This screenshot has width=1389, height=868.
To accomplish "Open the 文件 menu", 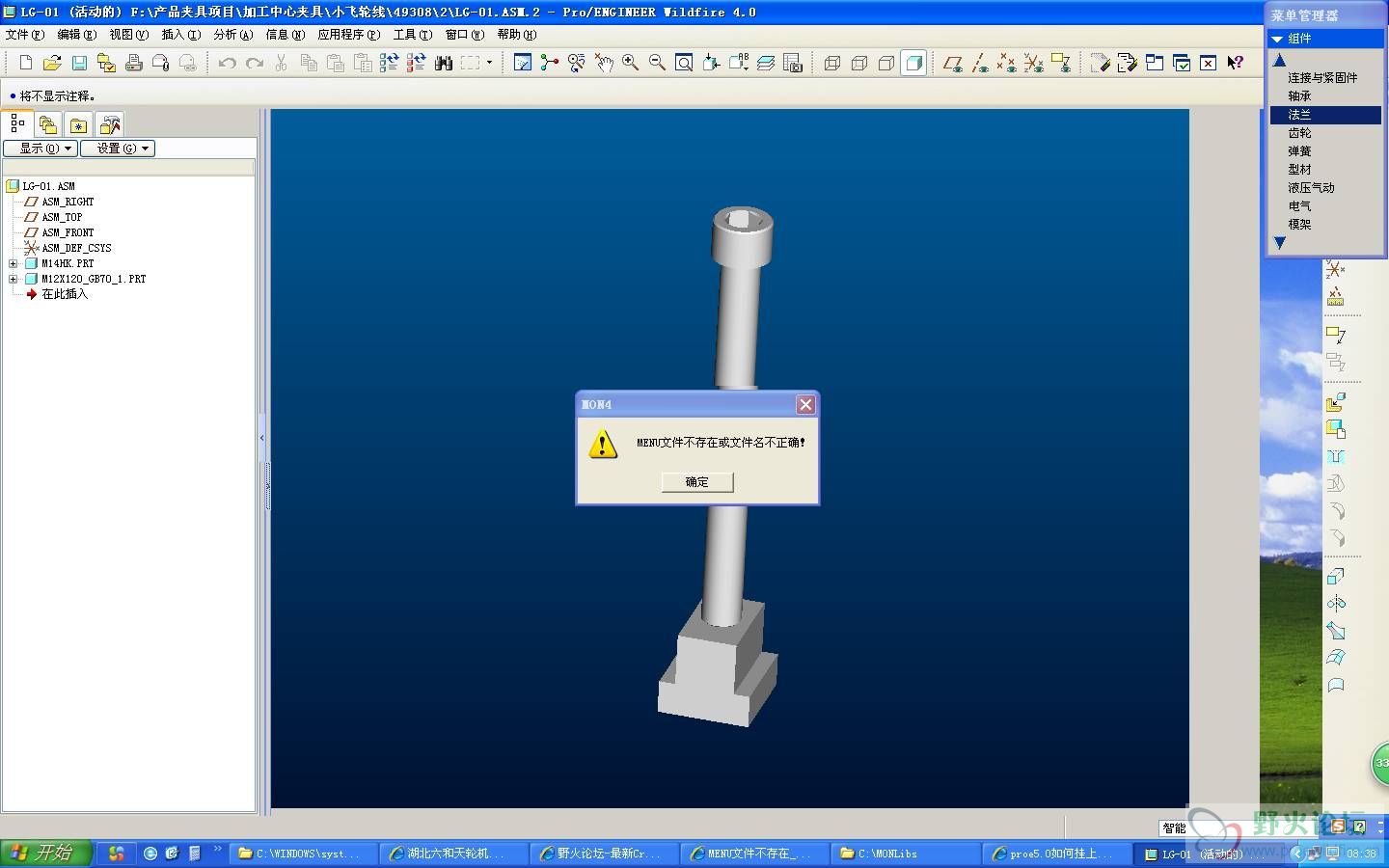I will [x=25, y=35].
